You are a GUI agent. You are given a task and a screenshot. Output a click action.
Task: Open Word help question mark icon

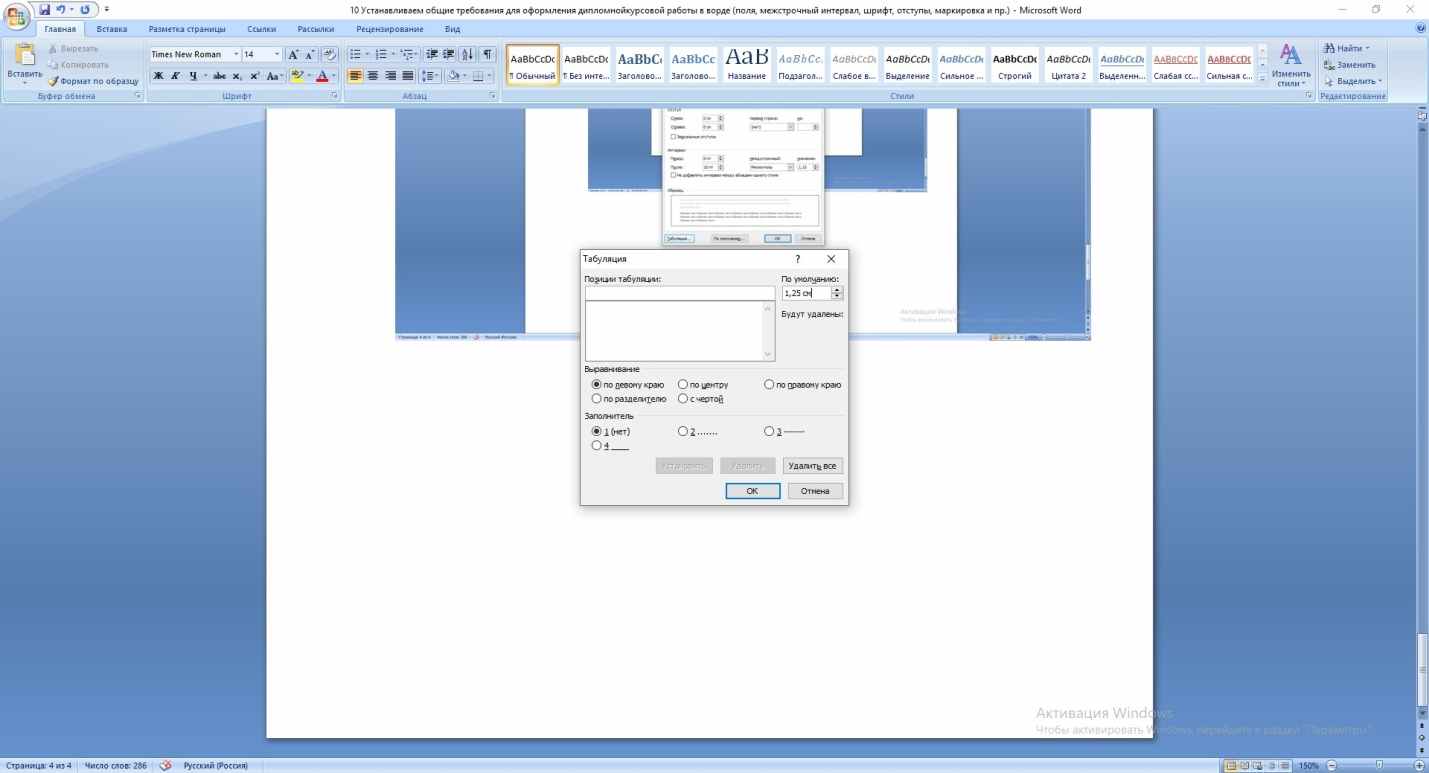coord(1421,29)
